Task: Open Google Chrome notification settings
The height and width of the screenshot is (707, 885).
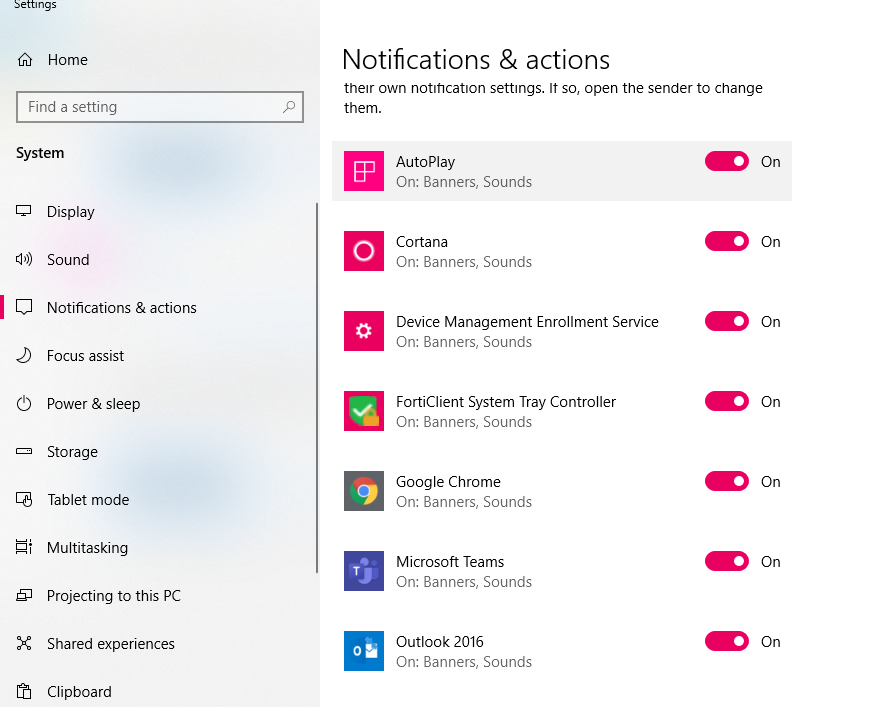Action: click(562, 491)
